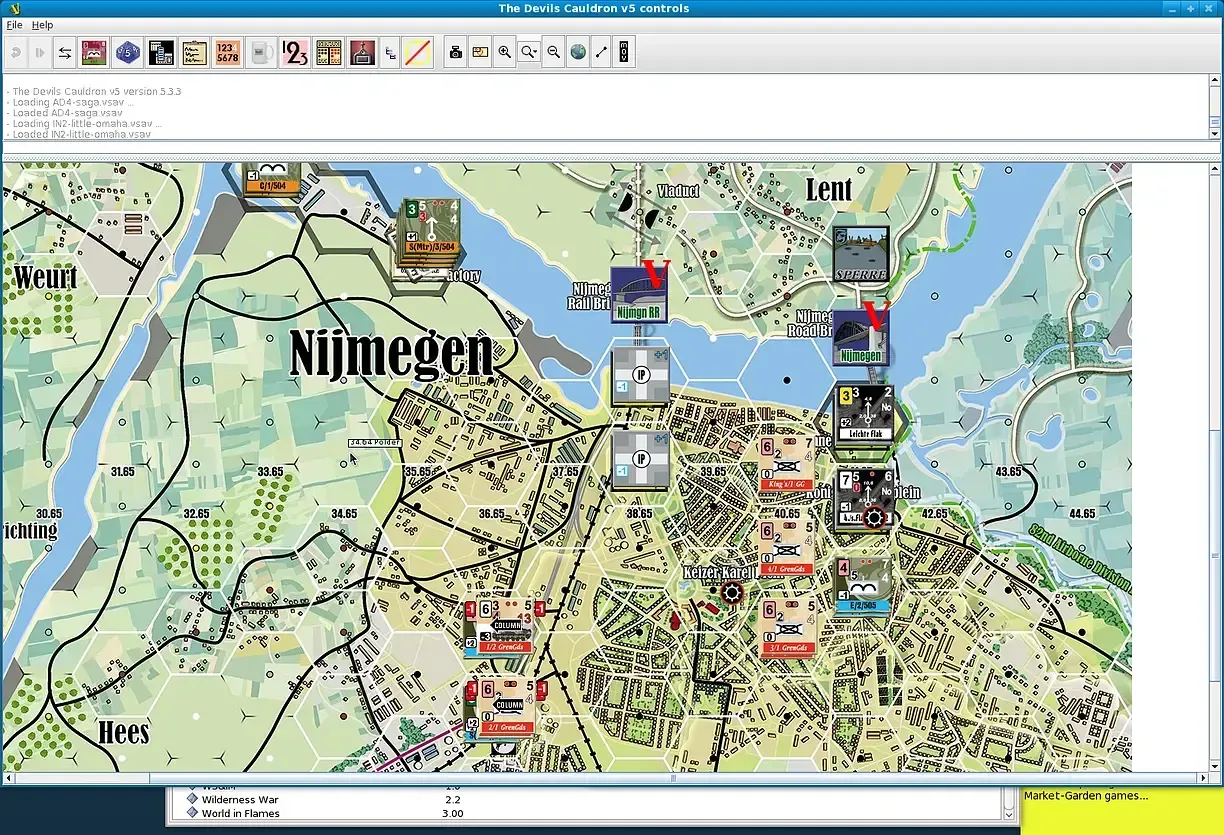Click the map scrollbar's left arrow
This screenshot has width=1224, height=835.
tap(10, 778)
